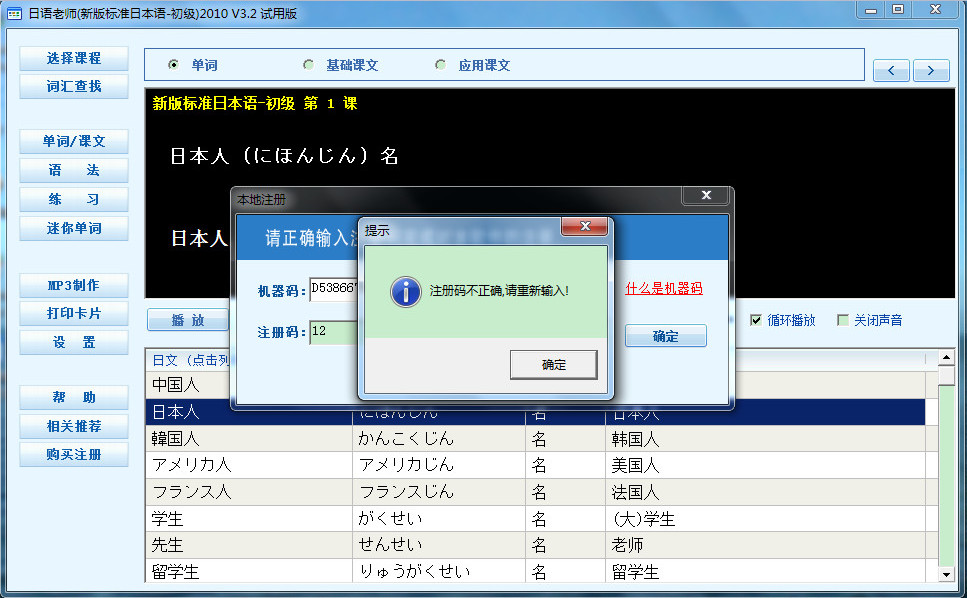Open the 语法 grammar section

[74, 170]
